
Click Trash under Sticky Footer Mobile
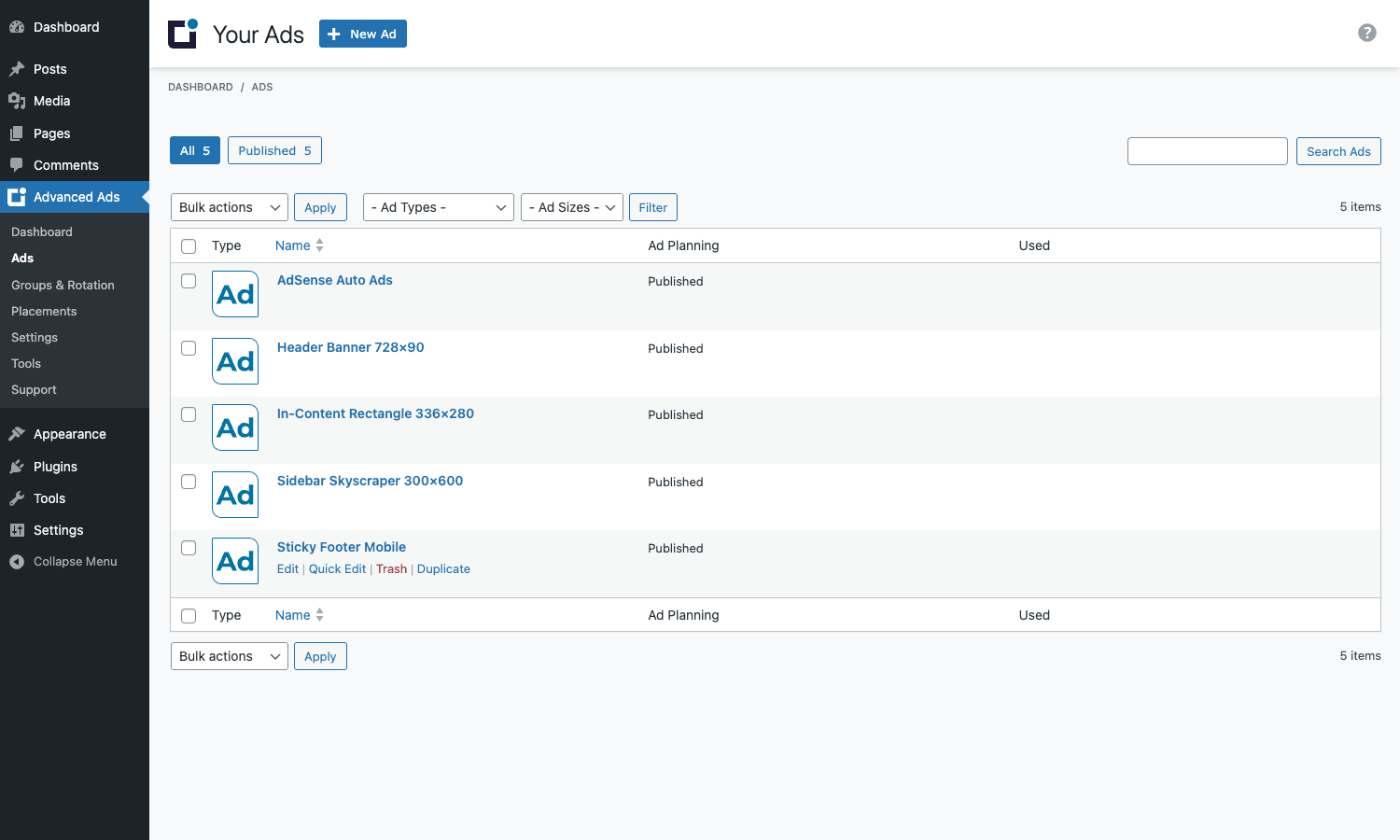(391, 568)
